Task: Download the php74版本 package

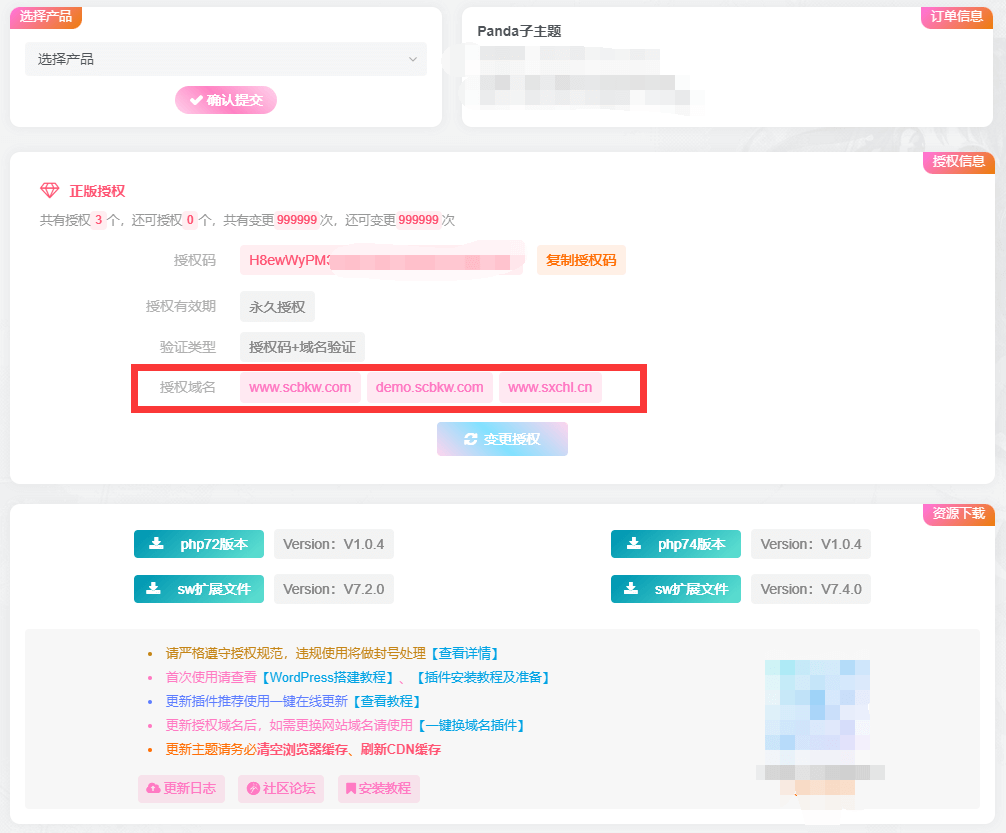Action: point(676,544)
